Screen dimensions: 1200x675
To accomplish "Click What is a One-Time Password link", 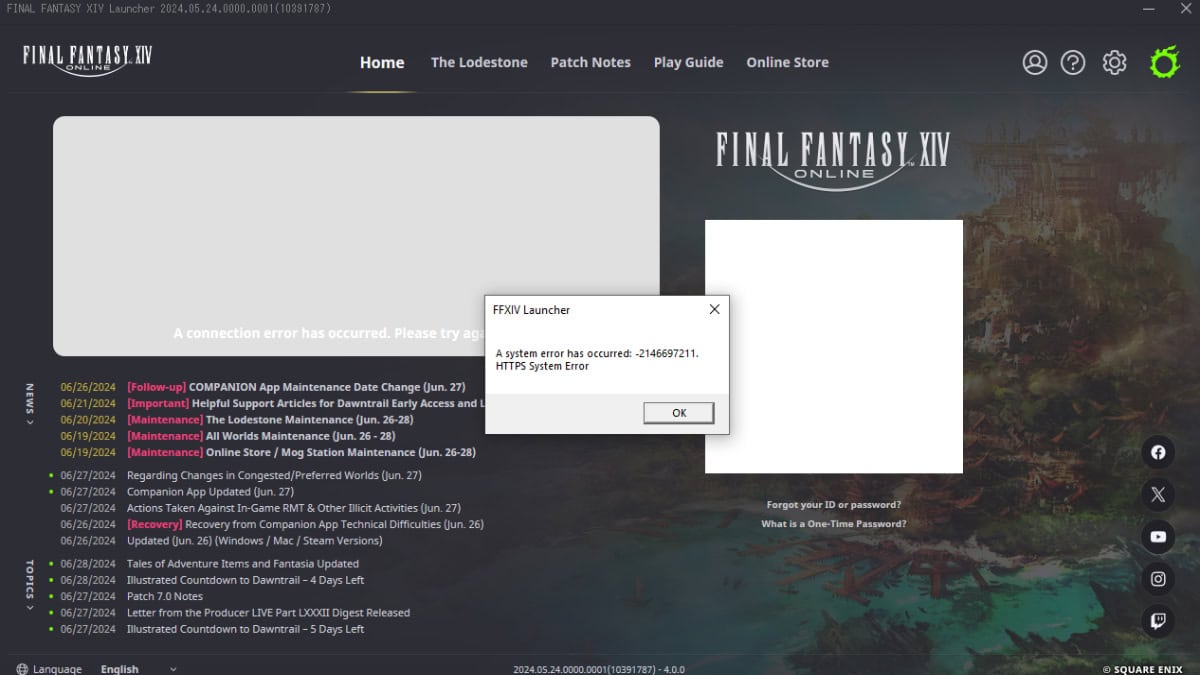I will pyautogui.click(x=834, y=524).
